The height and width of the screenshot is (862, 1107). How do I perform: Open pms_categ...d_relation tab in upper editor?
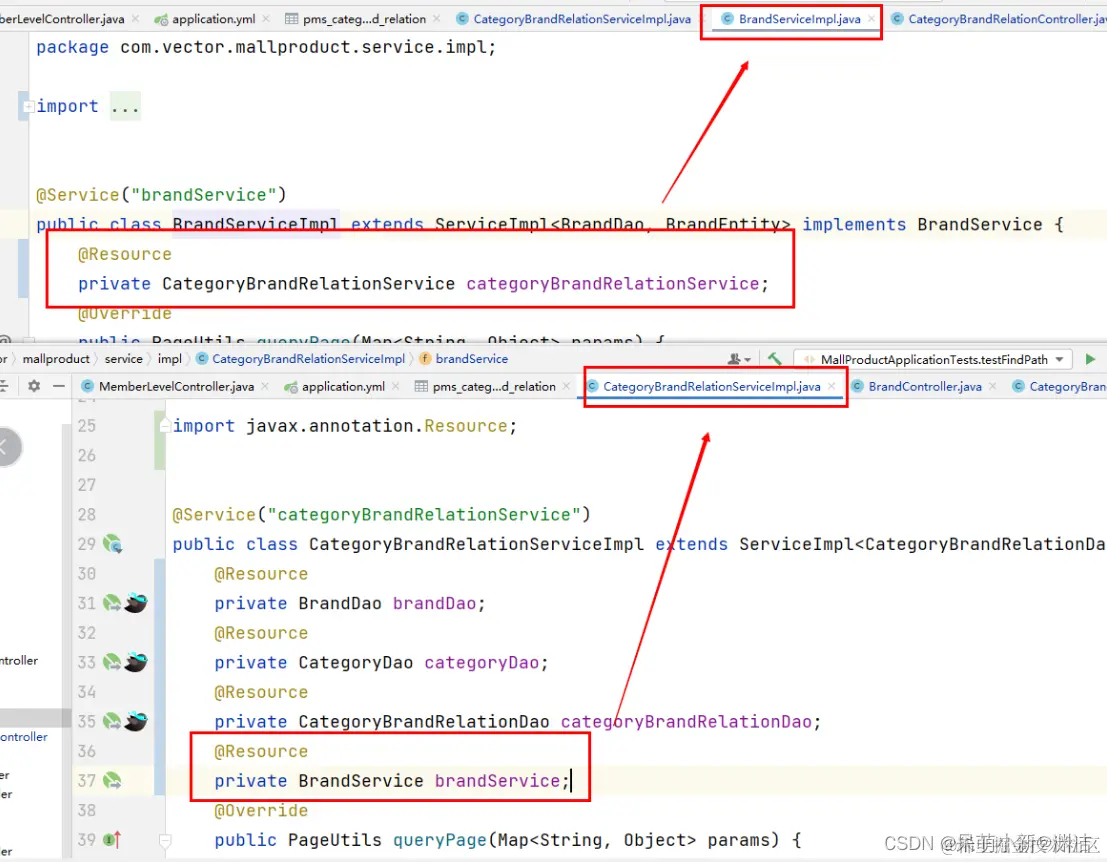(x=364, y=19)
